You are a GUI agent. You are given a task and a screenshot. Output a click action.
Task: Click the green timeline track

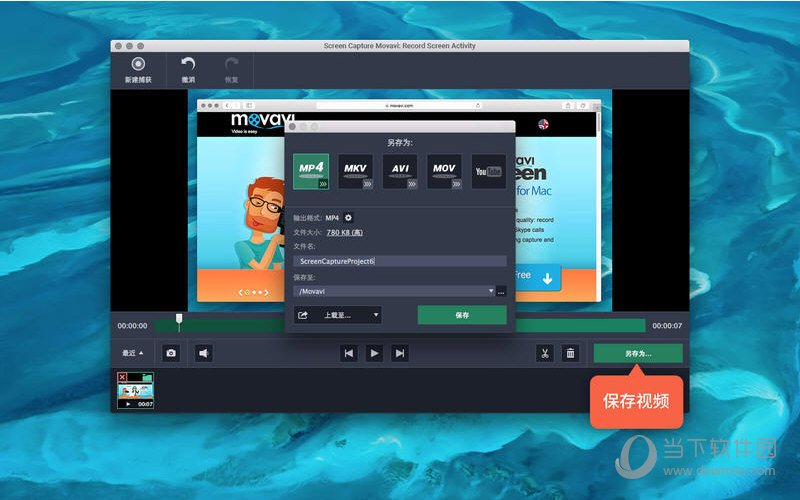pos(400,326)
